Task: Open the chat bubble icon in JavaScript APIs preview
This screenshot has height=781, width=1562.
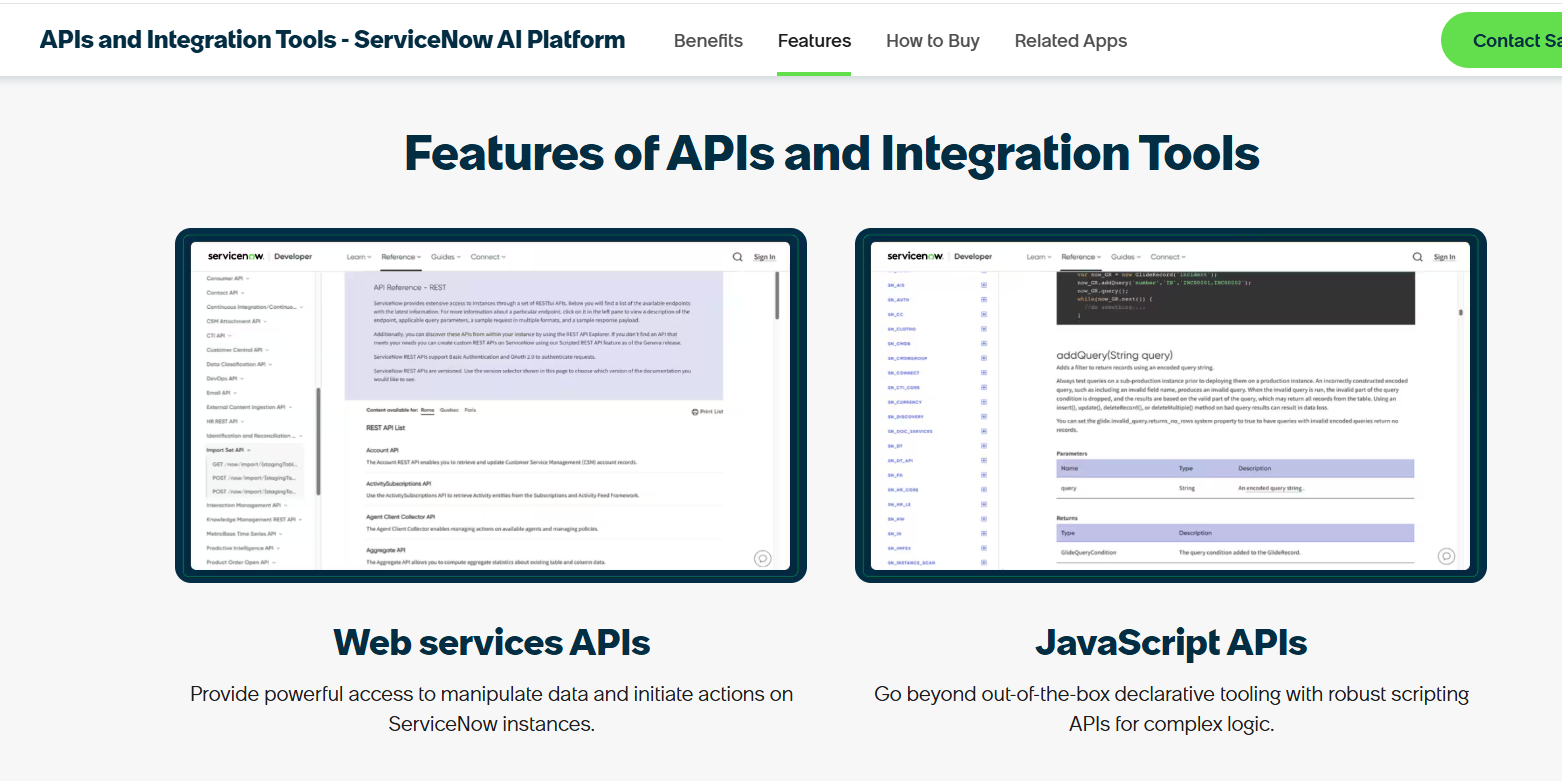Action: click(x=1446, y=556)
